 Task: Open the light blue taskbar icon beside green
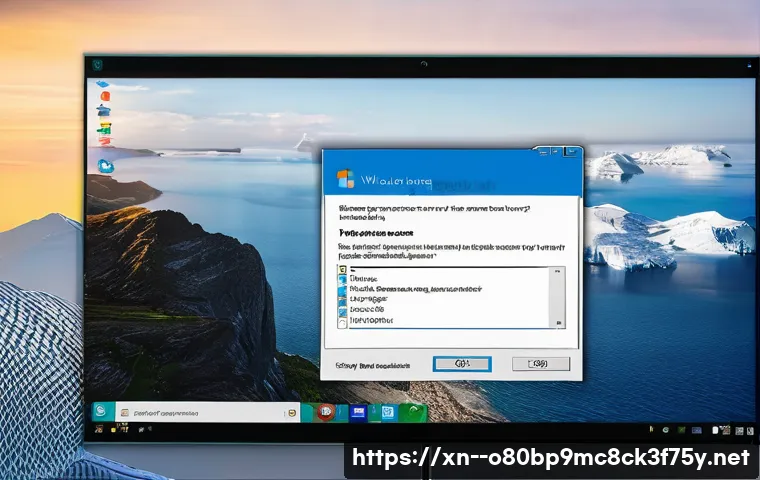[x=385, y=411]
